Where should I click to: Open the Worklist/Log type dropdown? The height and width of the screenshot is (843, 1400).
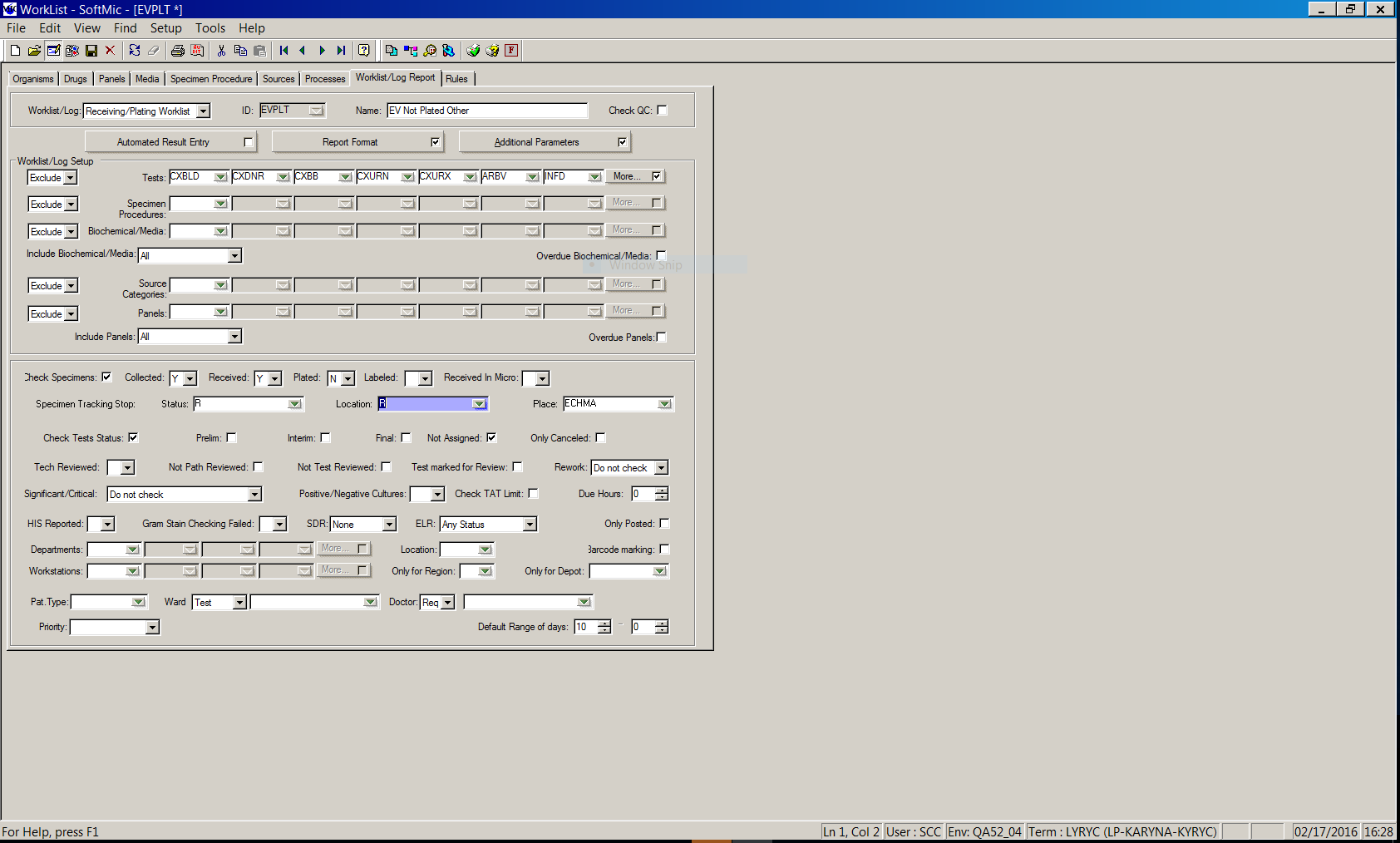[203, 111]
